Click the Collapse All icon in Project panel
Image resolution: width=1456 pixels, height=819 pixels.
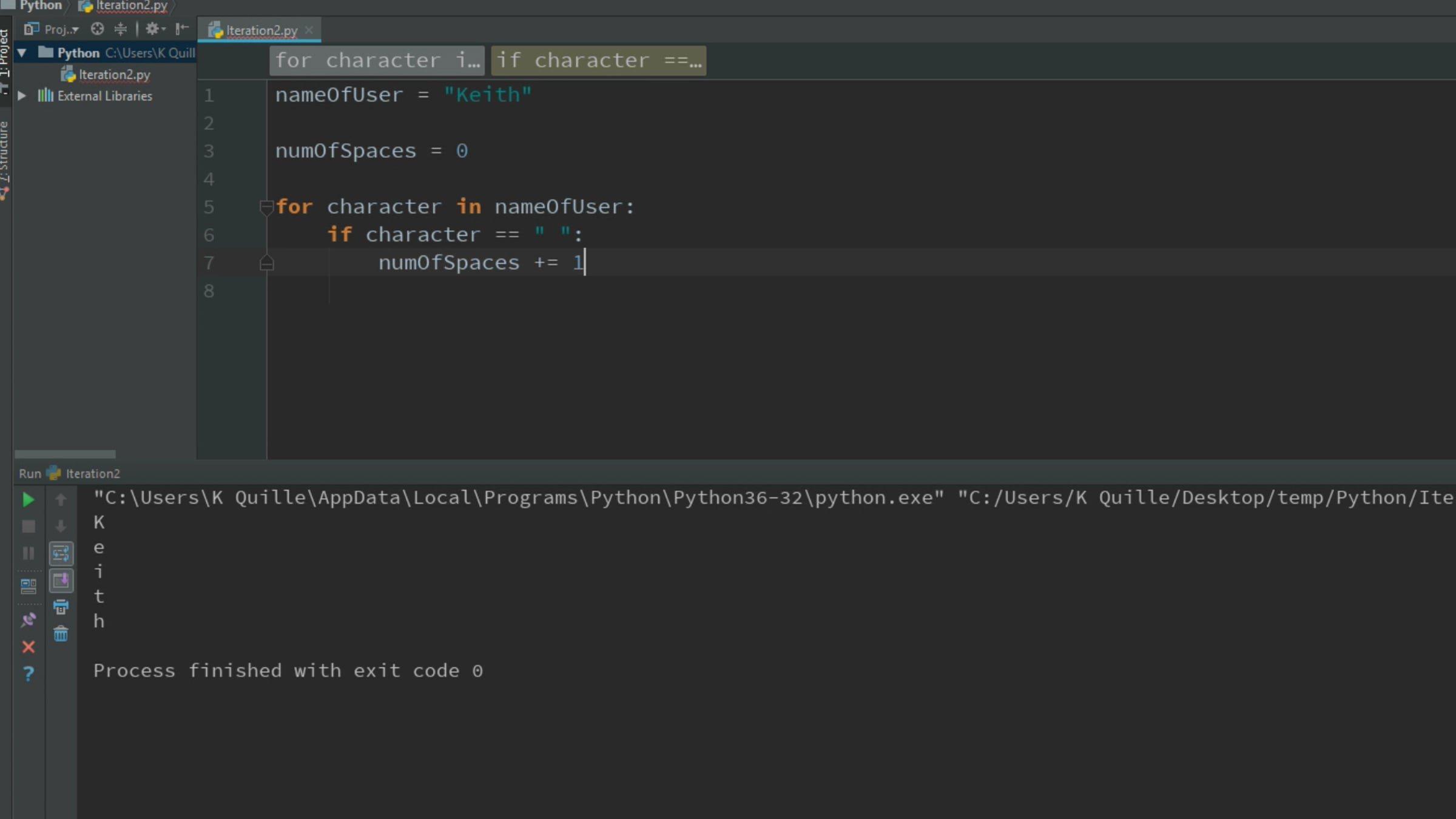pyautogui.click(x=121, y=29)
